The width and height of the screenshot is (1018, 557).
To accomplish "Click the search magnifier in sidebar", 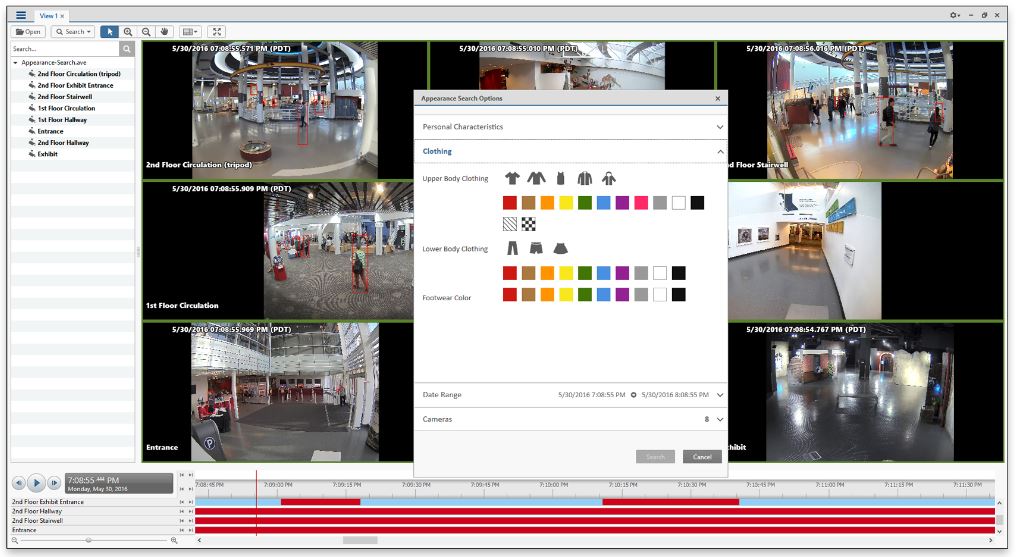I will [127, 49].
